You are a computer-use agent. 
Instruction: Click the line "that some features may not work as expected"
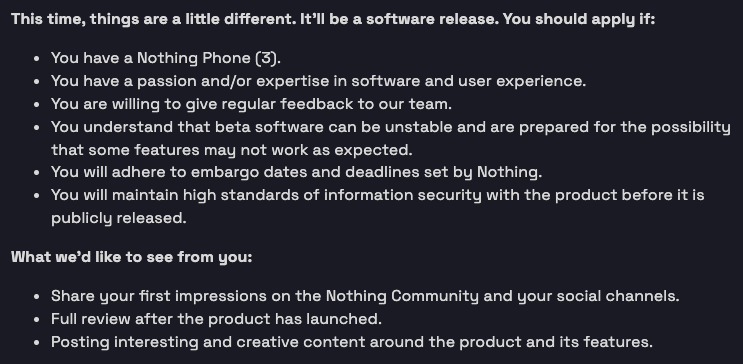click(x=232, y=150)
